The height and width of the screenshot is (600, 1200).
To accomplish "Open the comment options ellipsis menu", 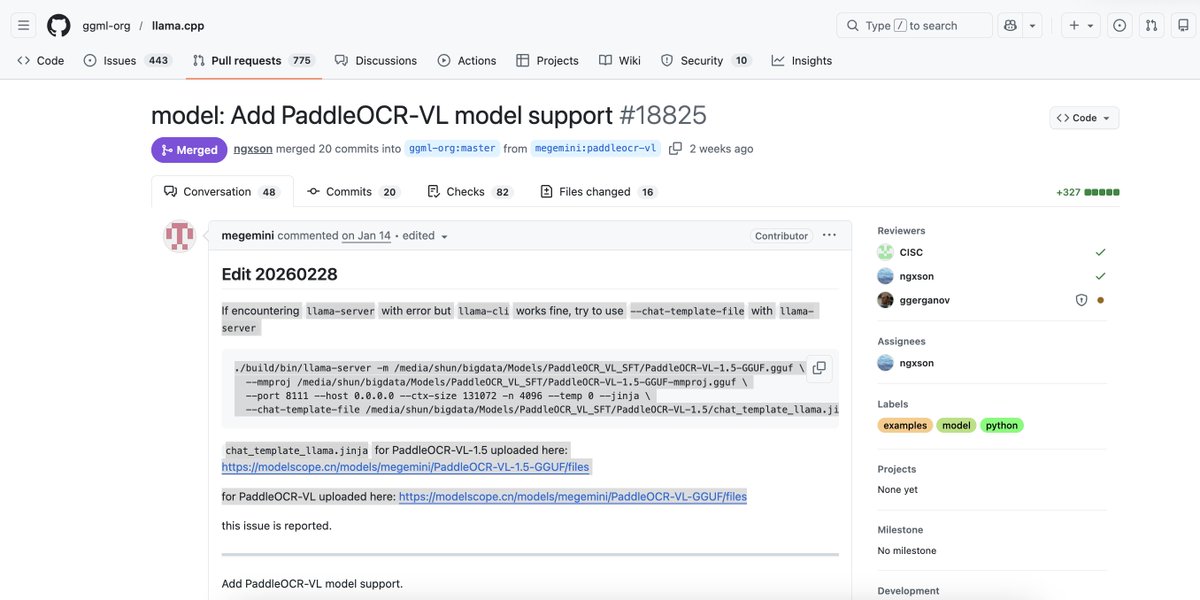I will coord(829,236).
